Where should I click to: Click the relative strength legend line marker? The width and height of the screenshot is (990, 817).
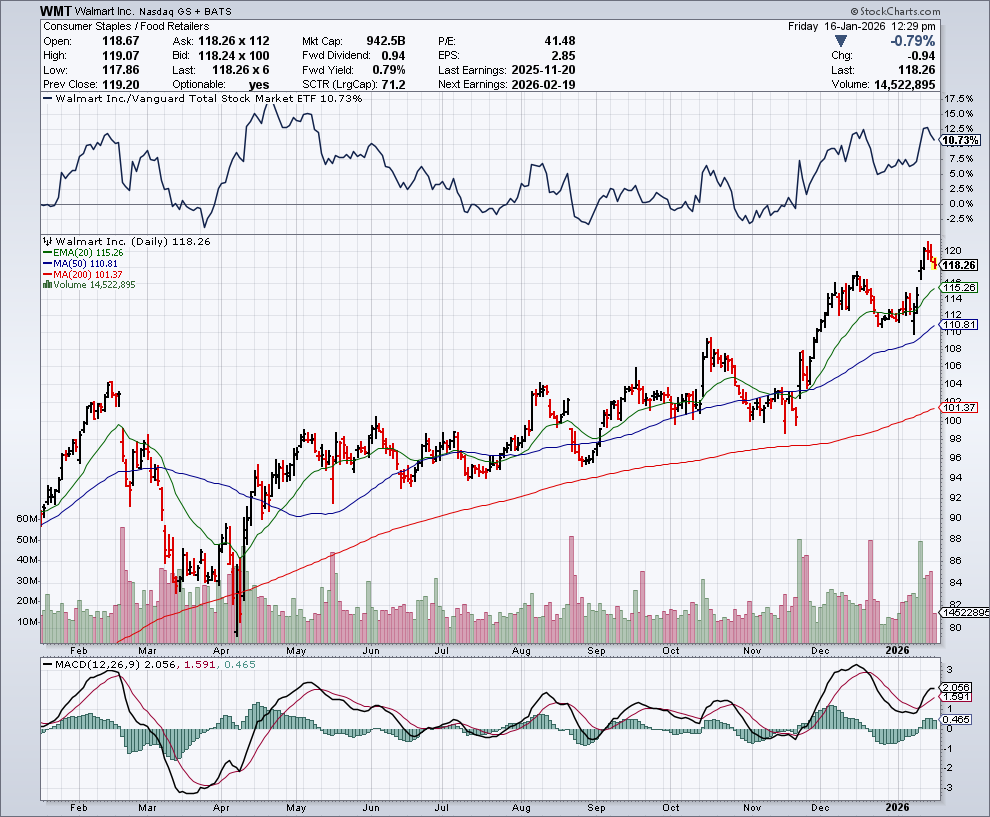(x=45, y=99)
